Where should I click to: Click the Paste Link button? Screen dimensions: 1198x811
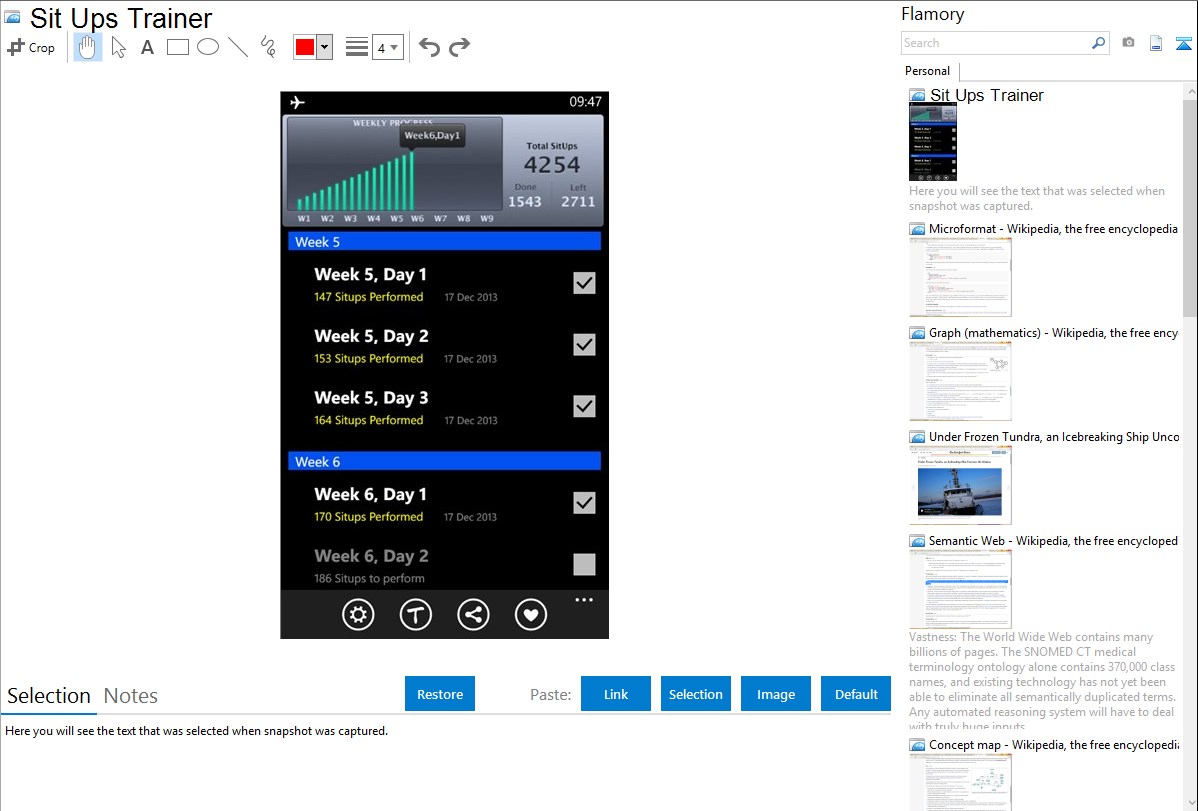(616, 694)
